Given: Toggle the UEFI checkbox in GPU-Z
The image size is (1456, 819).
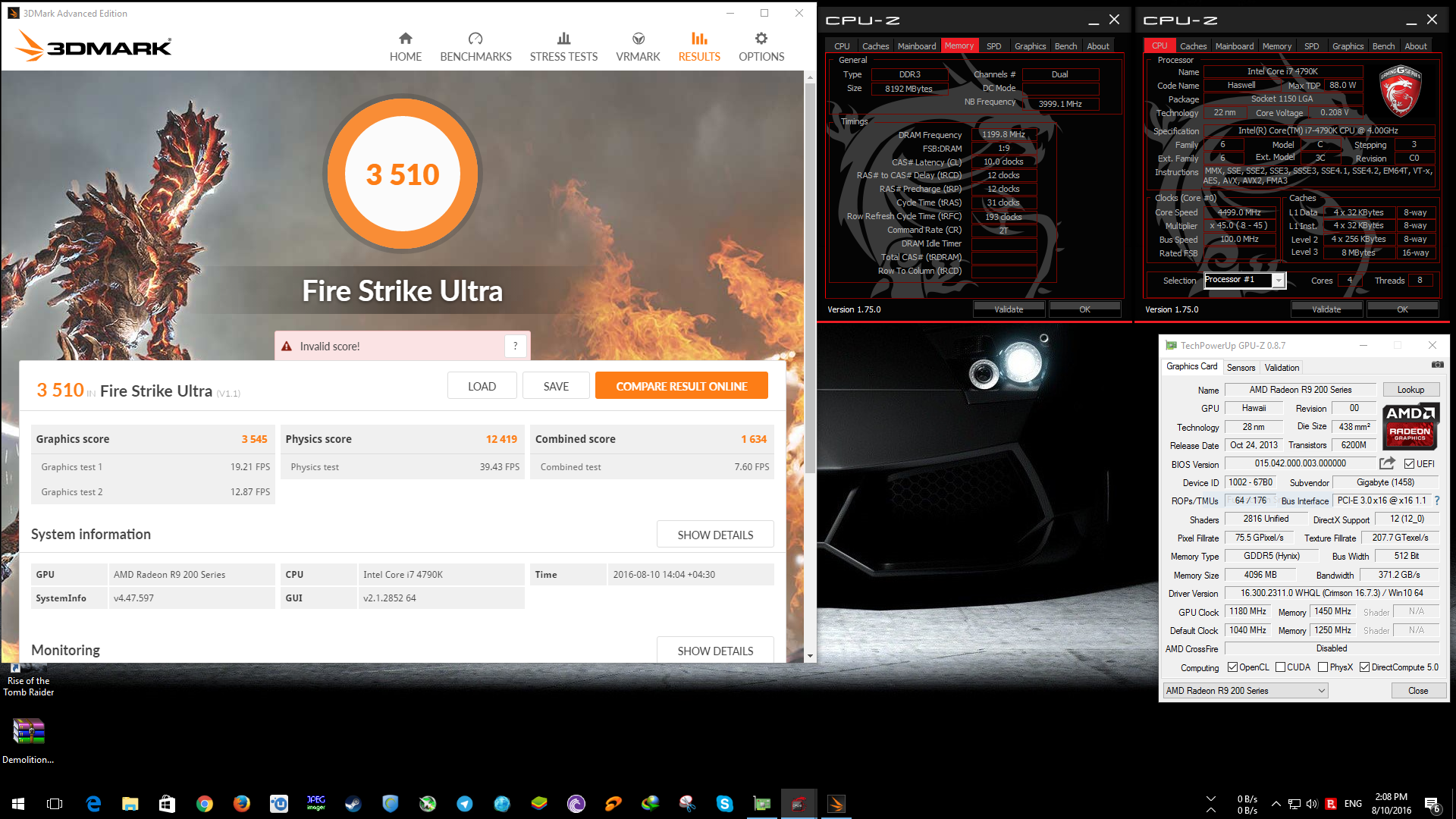Looking at the screenshot, I should pyautogui.click(x=1409, y=464).
